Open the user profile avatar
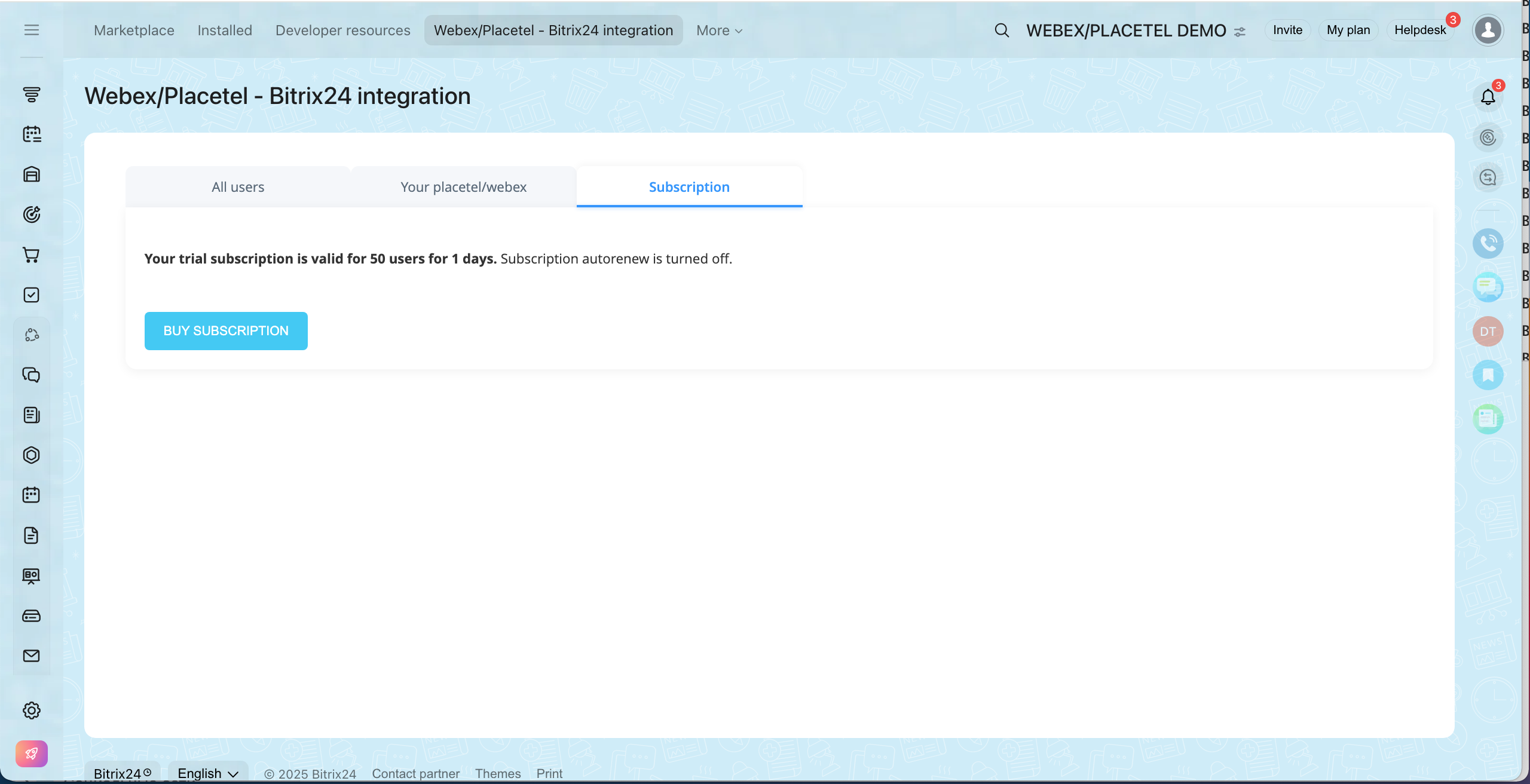The image size is (1530, 784). coord(1488,30)
